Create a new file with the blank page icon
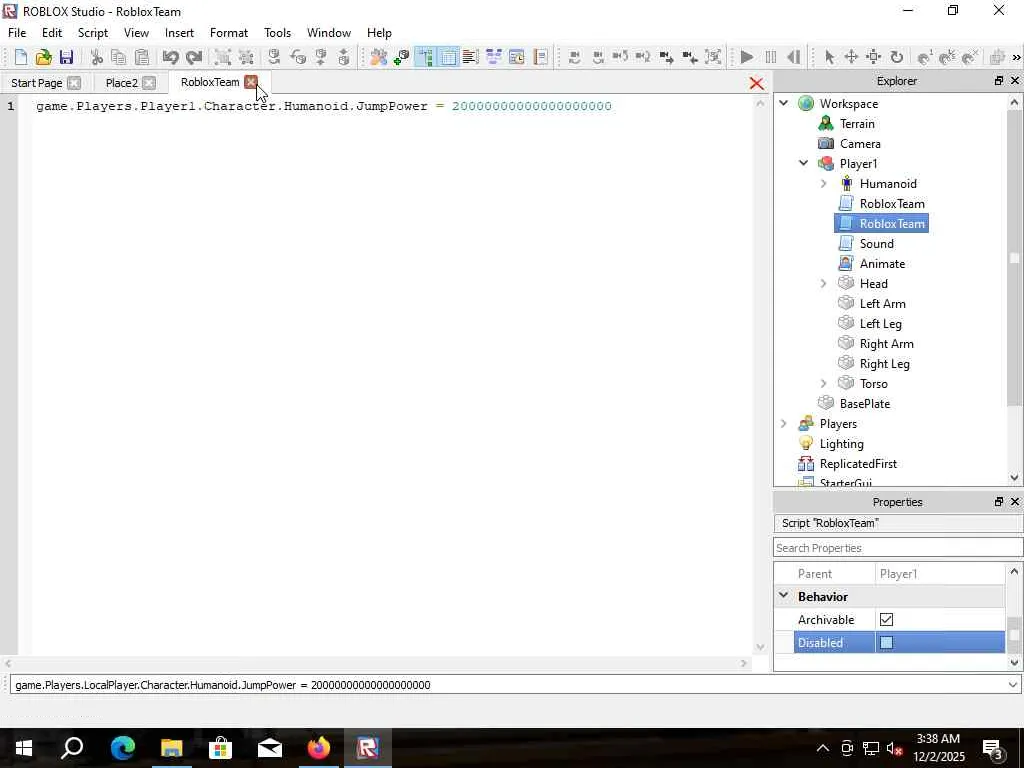 click(x=20, y=57)
